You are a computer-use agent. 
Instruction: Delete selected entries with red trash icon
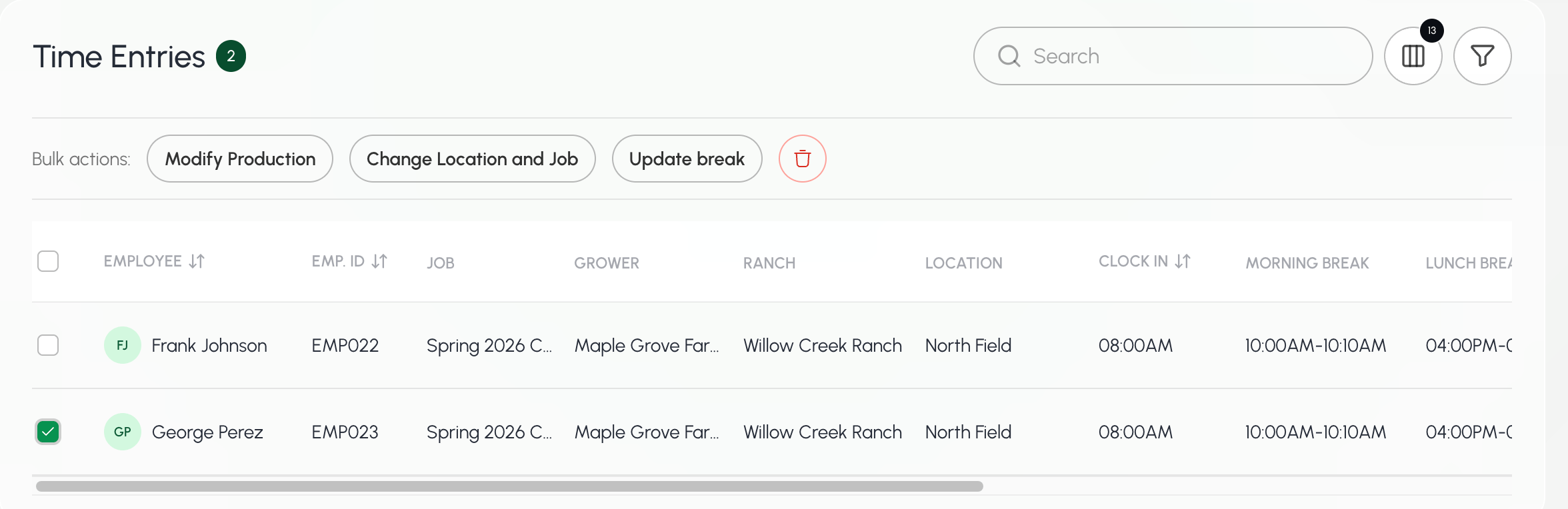[803, 159]
